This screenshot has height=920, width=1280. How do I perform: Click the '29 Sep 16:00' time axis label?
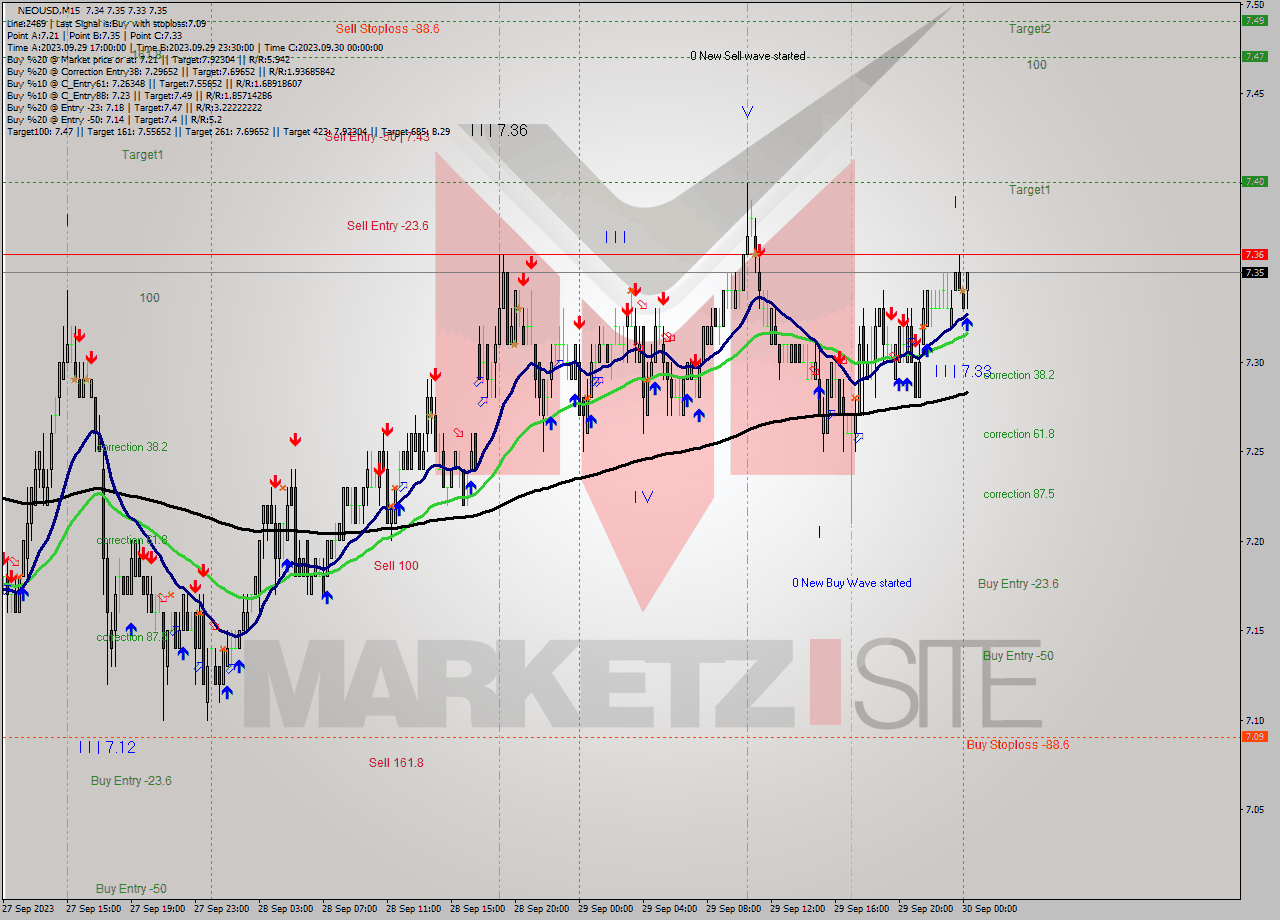(x=861, y=909)
